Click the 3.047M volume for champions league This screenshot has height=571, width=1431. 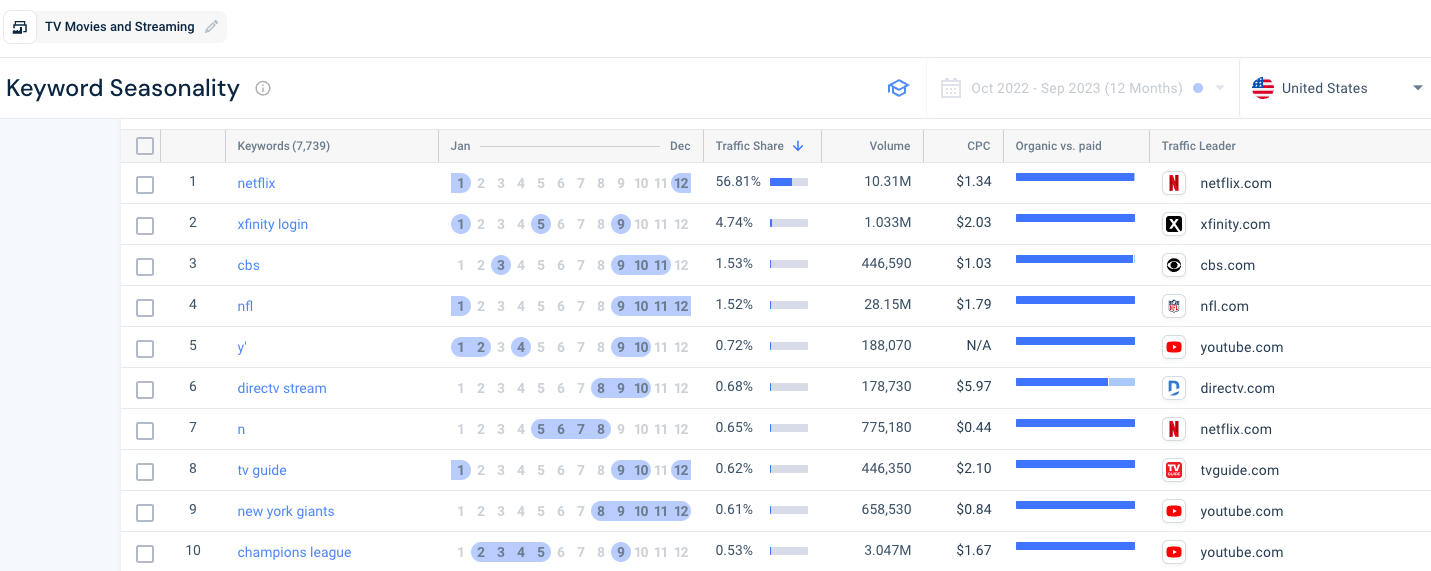[886, 552]
